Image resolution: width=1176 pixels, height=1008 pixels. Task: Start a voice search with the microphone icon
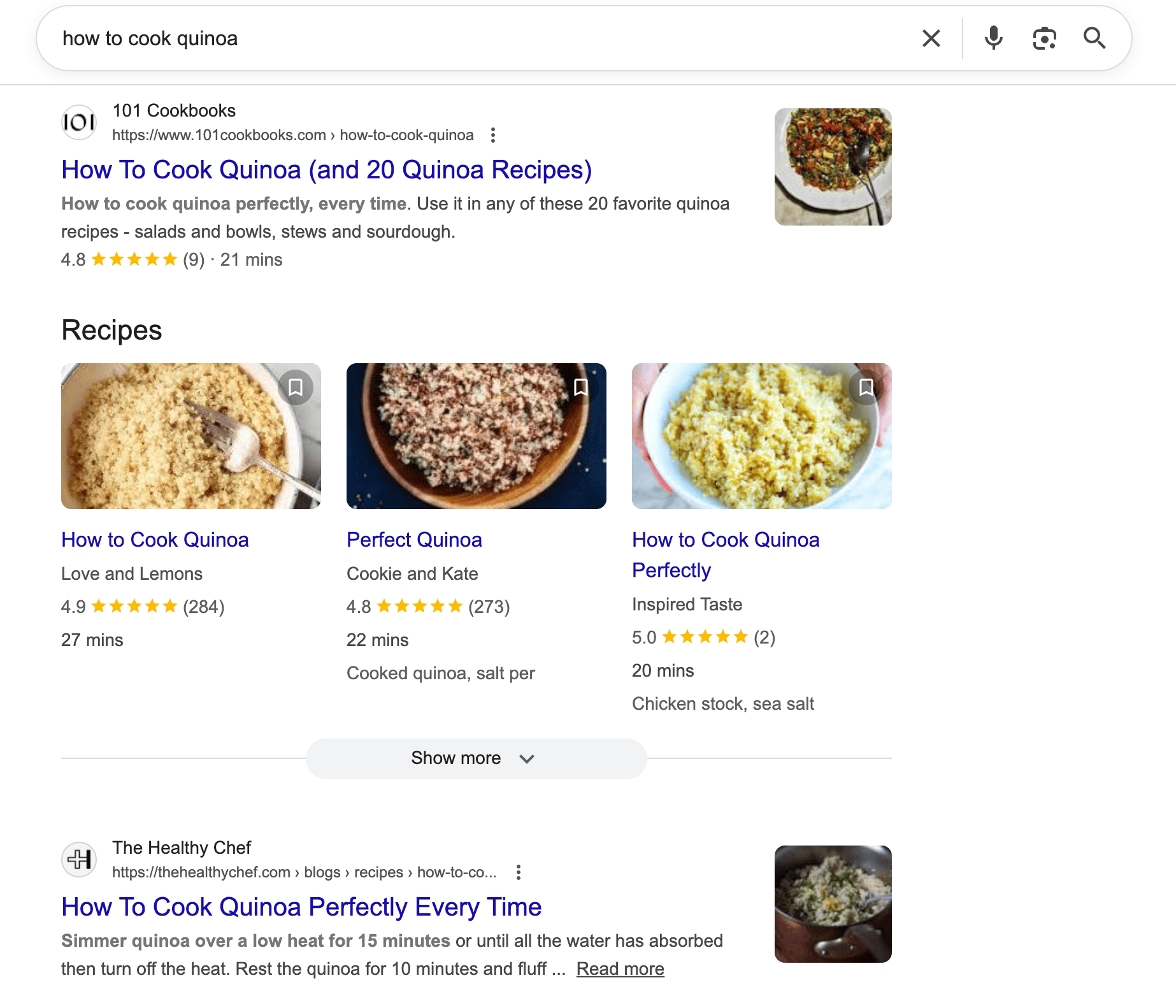tap(993, 38)
